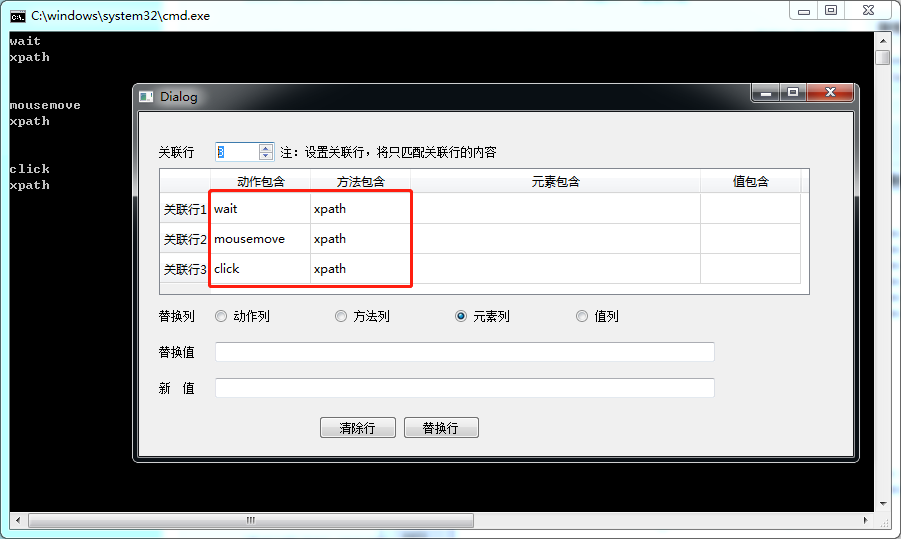This screenshot has height=539, width=901.
Task: Click the 新值 input field
Action: pos(465,388)
